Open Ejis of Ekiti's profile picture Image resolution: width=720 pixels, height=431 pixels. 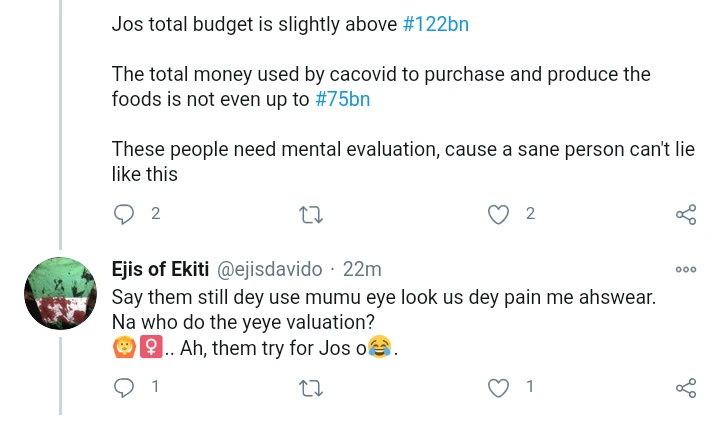click(59, 294)
